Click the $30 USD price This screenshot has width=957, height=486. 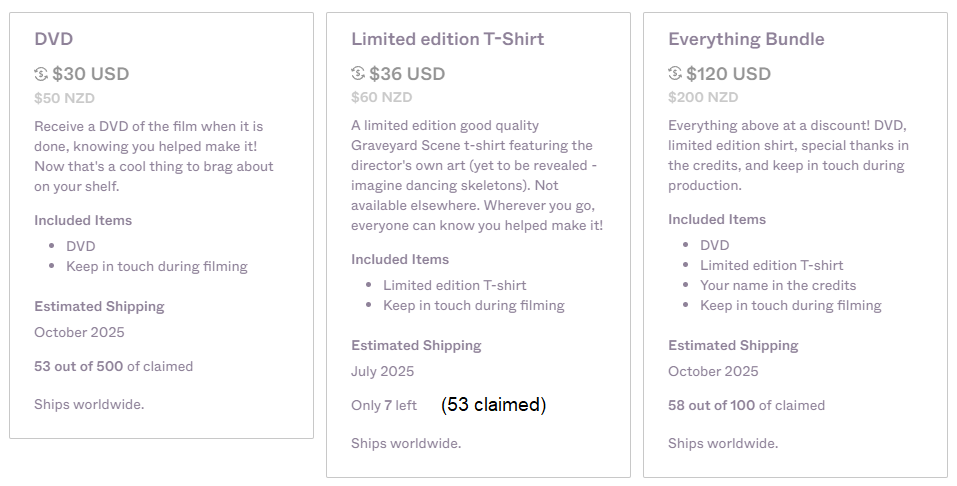click(91, 74)
